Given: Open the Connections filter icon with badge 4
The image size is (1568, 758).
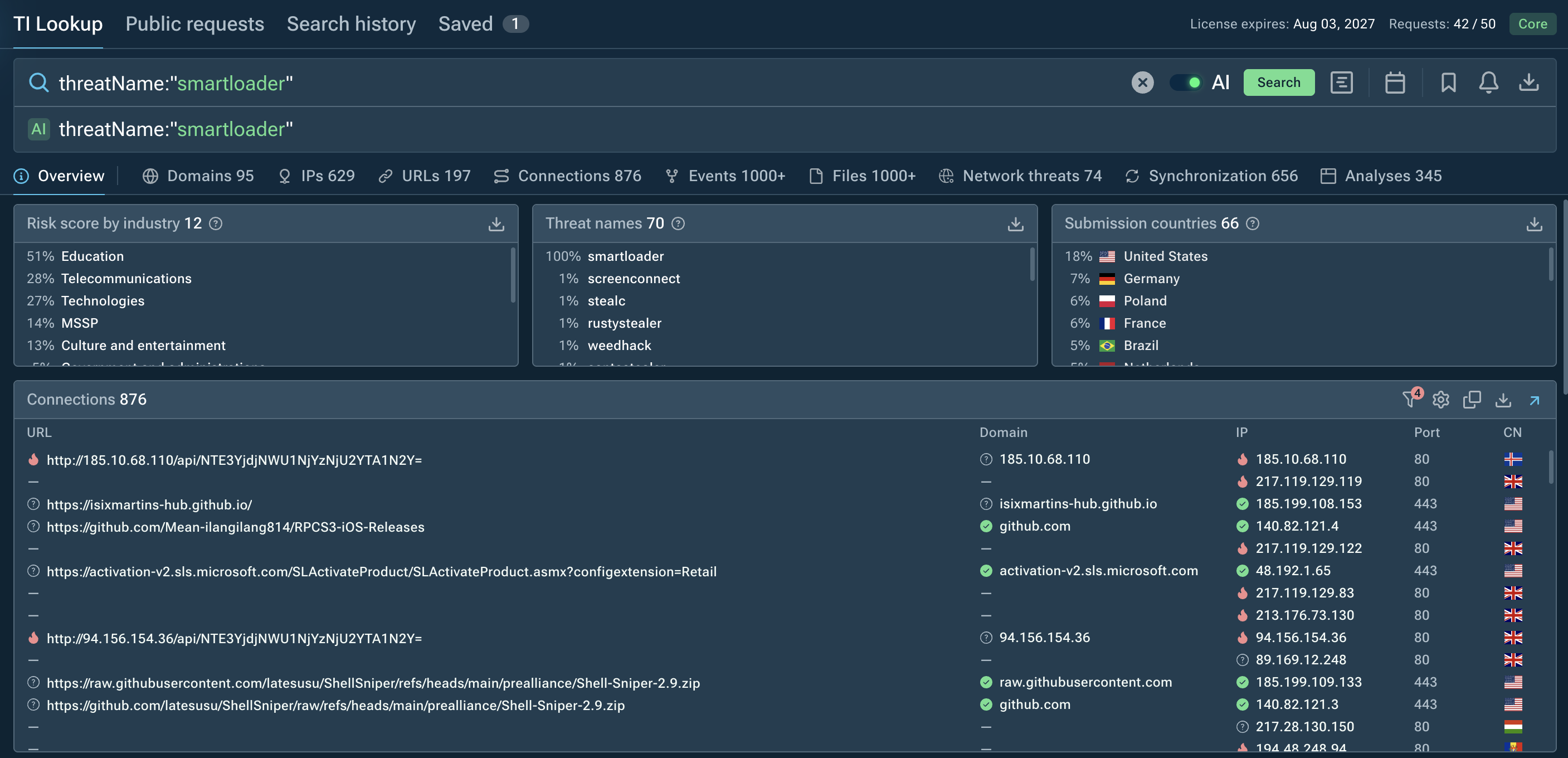Looking at the screenshot, I should click(1410, 399).
